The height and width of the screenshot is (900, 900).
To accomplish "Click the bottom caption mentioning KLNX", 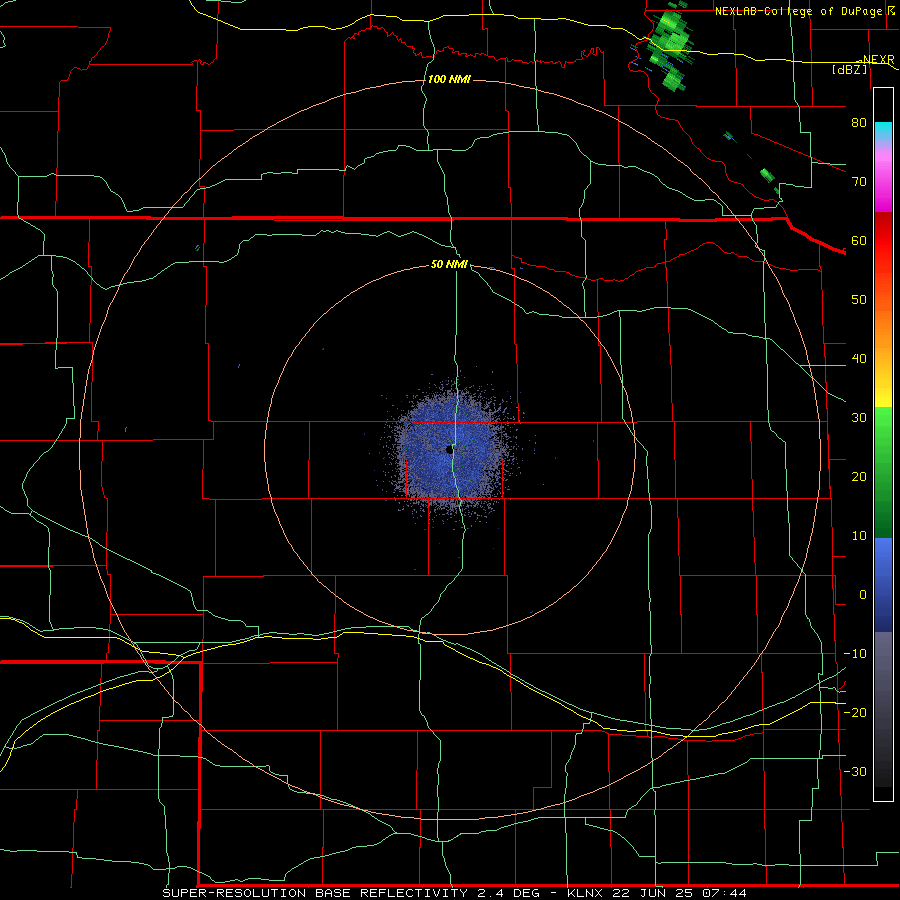I will [455, 893].
